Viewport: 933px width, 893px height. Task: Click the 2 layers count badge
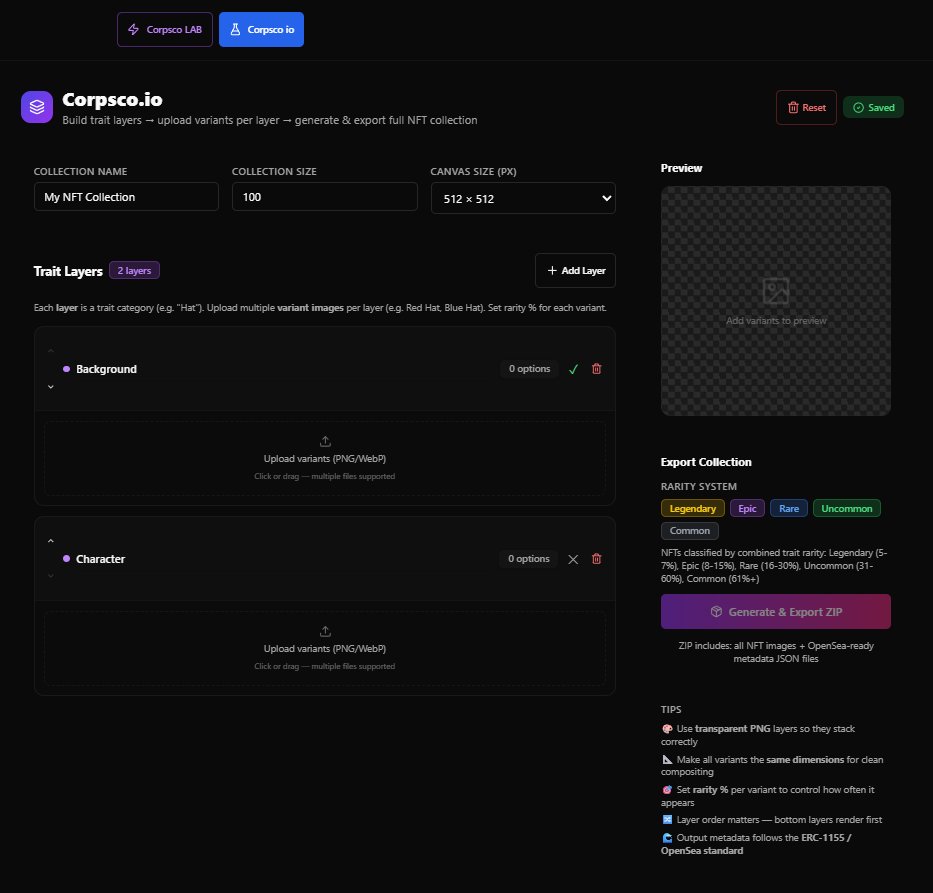point(134,271)
